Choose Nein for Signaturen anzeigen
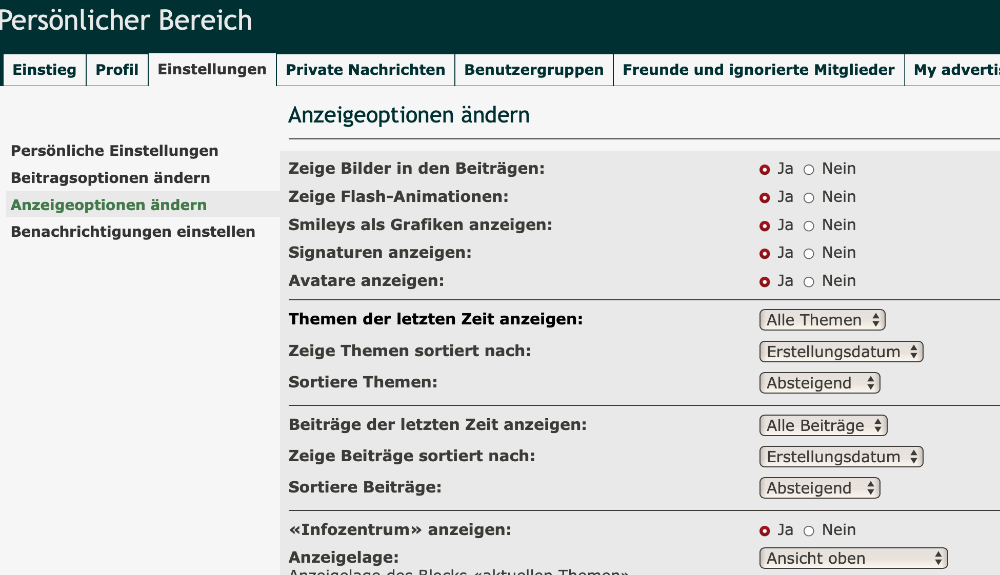The image size is (1000, 575). click(809, 254)
